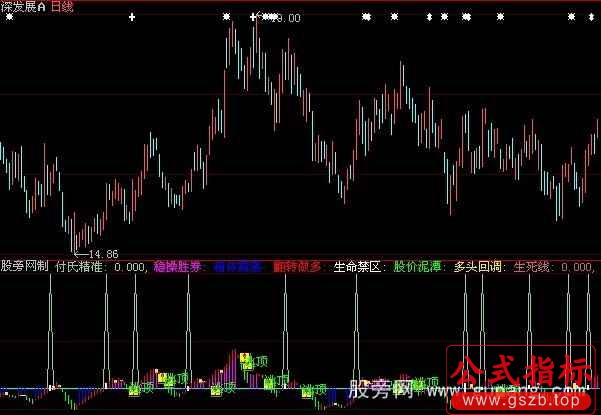Open the www.gszb.top website link

pyautogui.click(x=521, y=399)
